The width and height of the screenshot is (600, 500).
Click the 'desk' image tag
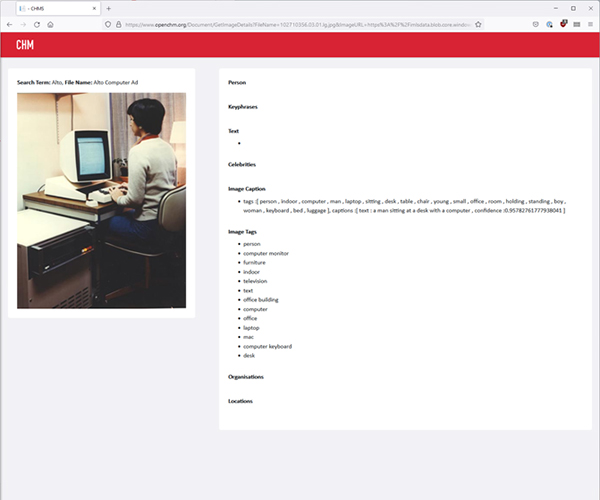(x=249, y=355)
